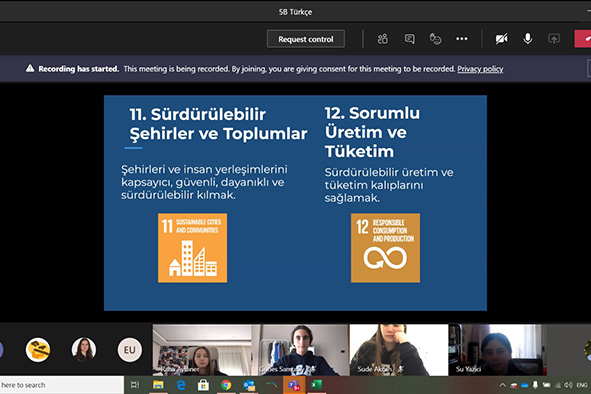Select the EU initials participant avatar
The height and width of the screenshot is (394, 591).
[x=130, y=350]
